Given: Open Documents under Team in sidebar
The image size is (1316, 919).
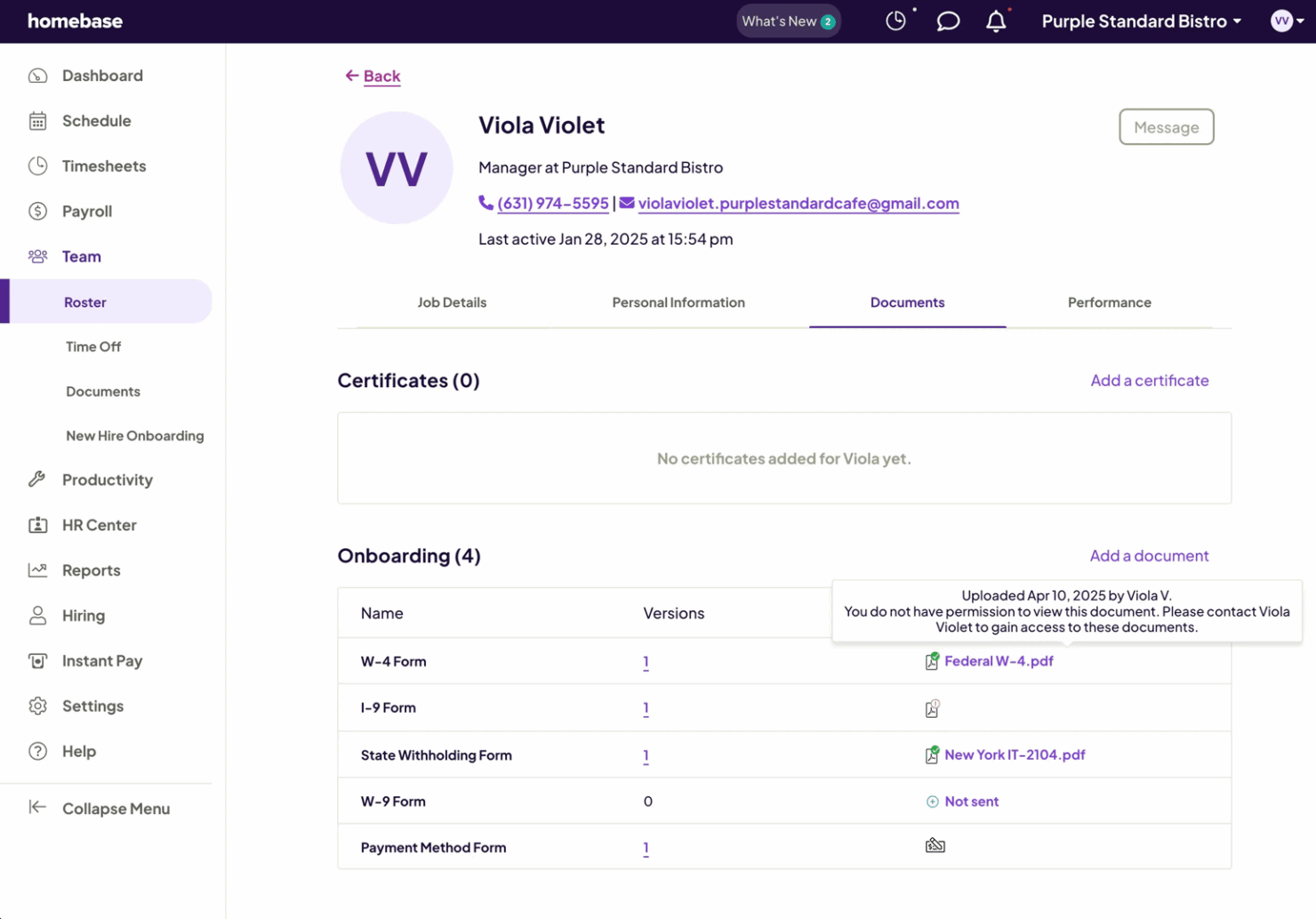Looking at the screenshot, I should coord(103,391).
